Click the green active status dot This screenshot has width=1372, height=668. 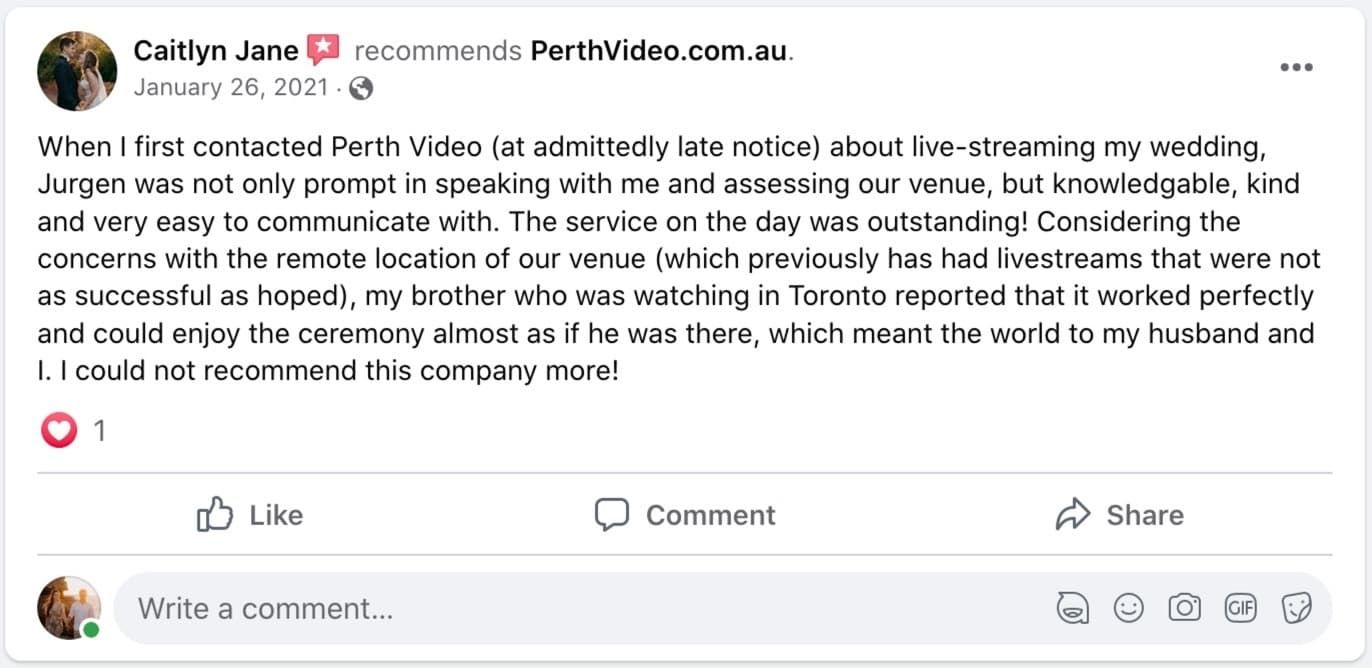coord(91,630)
